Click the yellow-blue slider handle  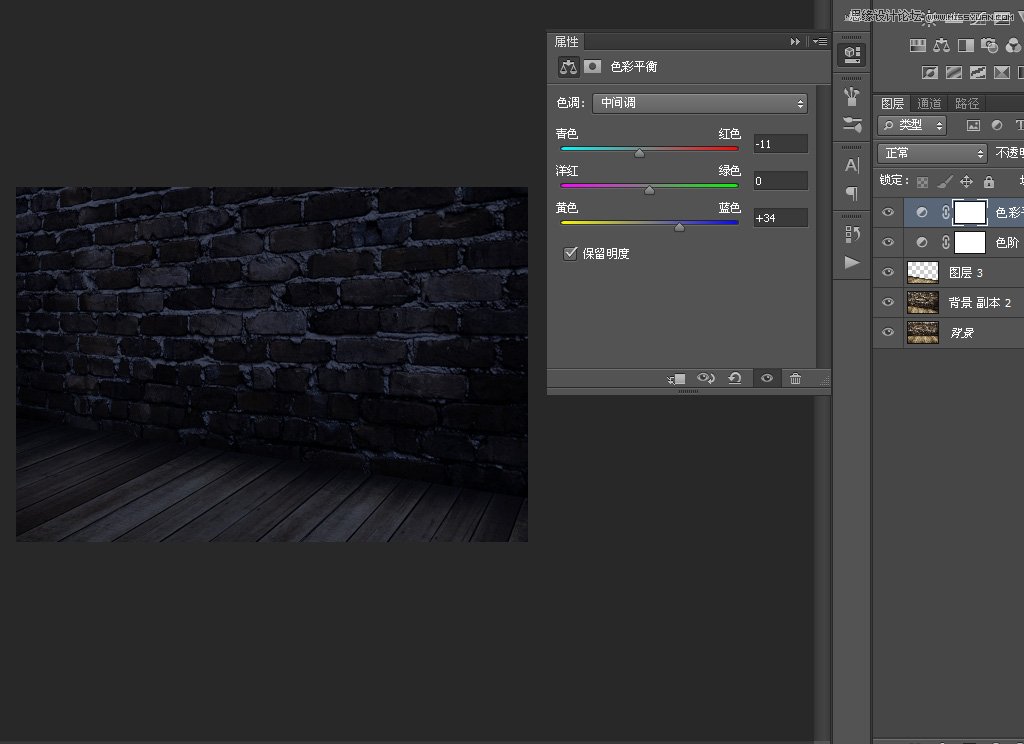click(x=680, y=227)
